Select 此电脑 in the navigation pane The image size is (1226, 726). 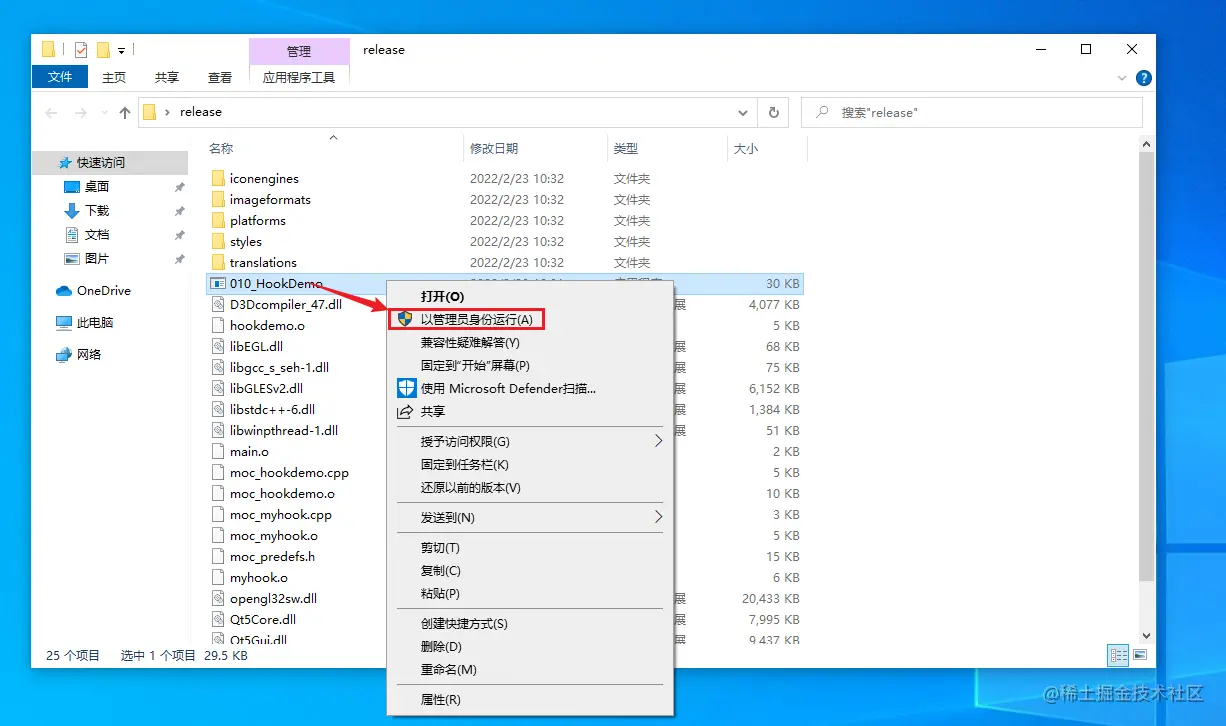tap(95, 323)
